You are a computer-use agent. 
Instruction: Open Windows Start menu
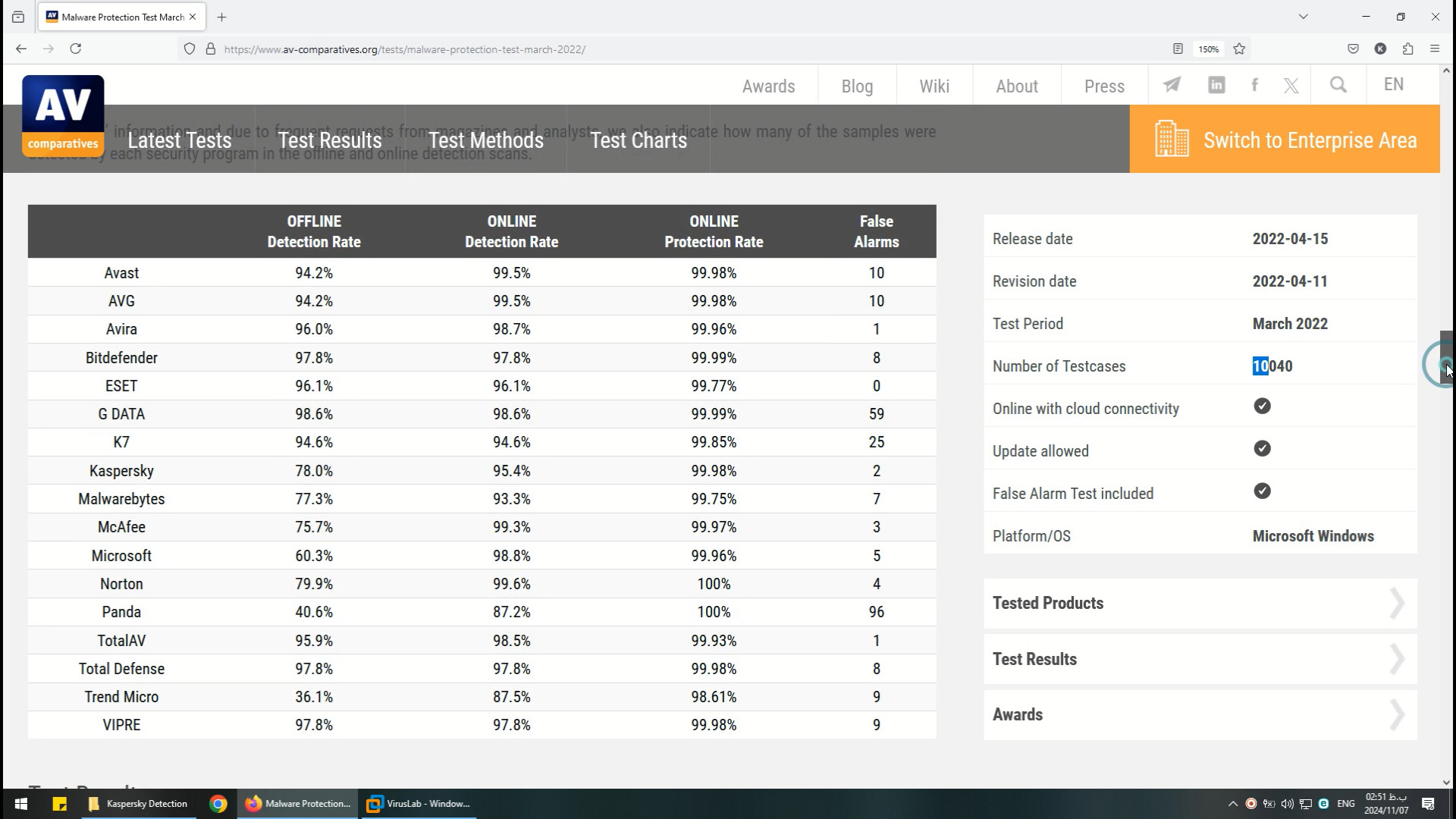[x=21, y=804]
